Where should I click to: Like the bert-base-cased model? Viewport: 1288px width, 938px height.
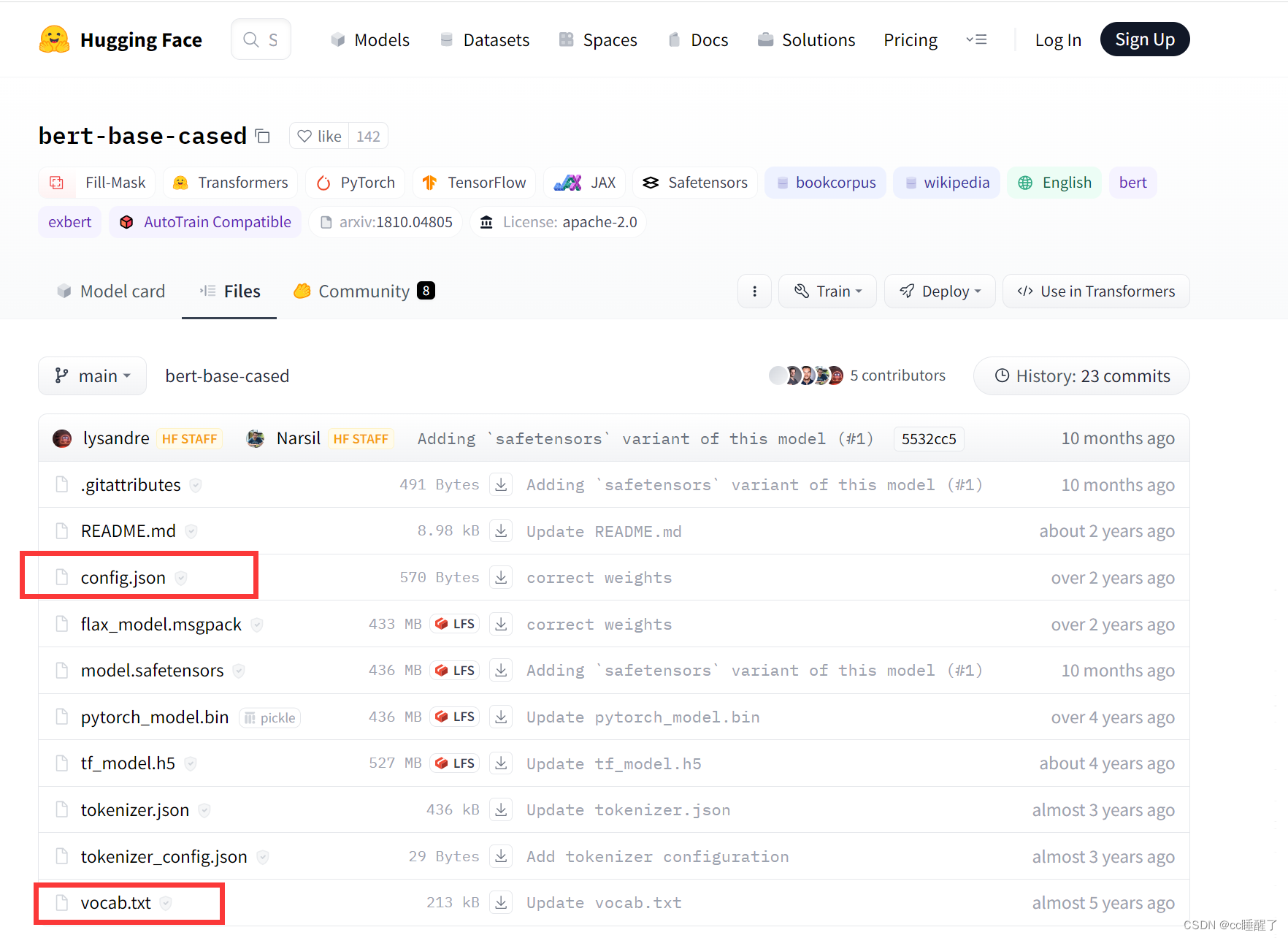click(x=319, y=137)
